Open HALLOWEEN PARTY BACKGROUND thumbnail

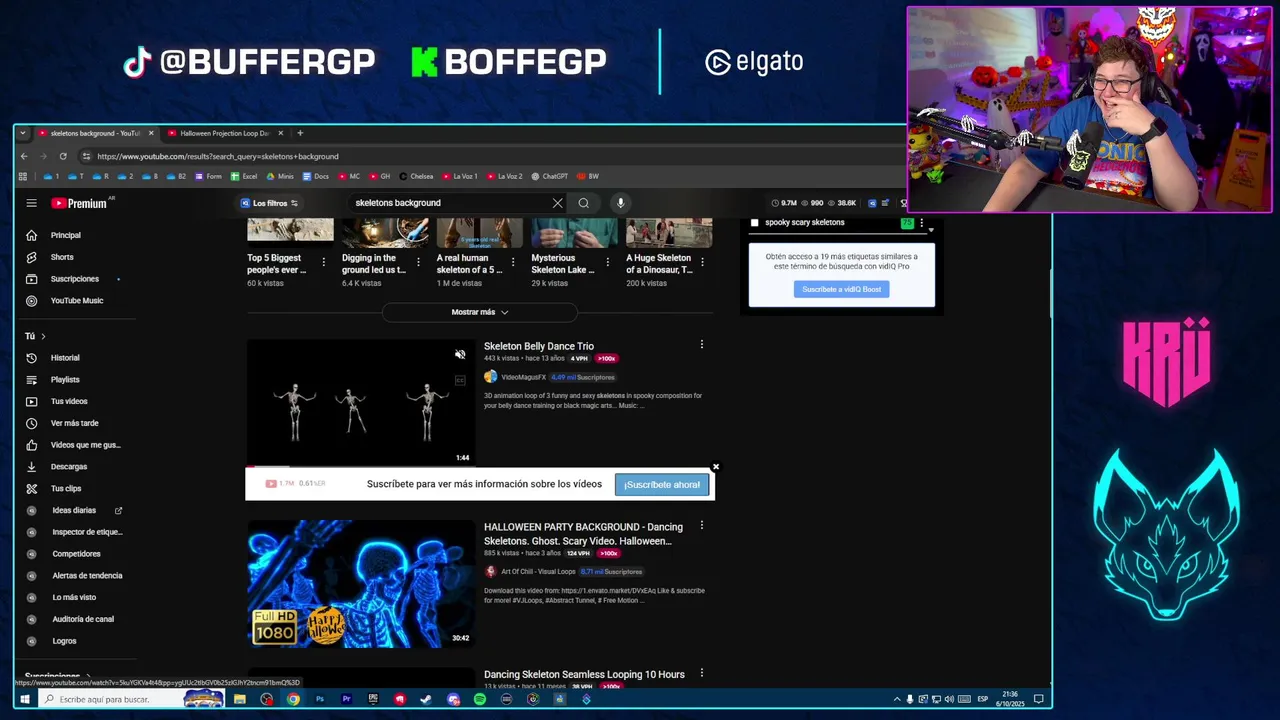click(360, 584)
